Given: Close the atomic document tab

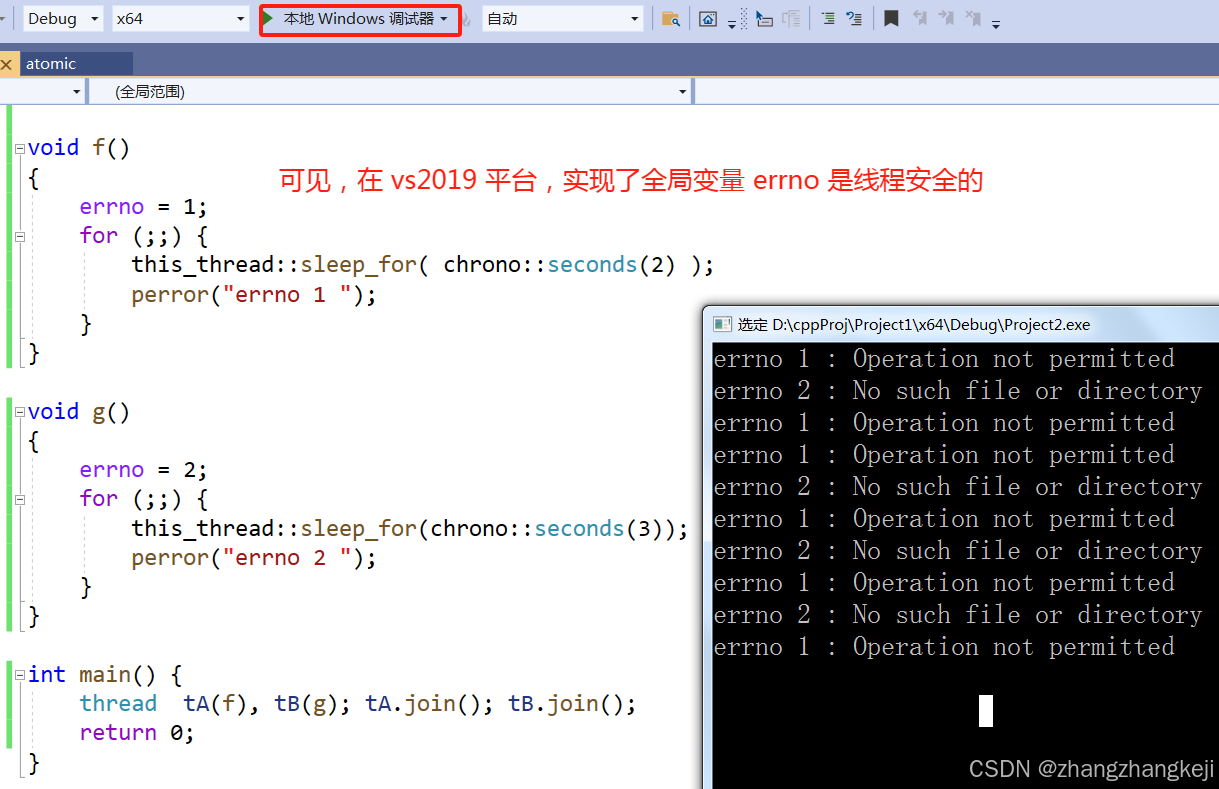Looking at the screenshot, I should pos(7,64).
